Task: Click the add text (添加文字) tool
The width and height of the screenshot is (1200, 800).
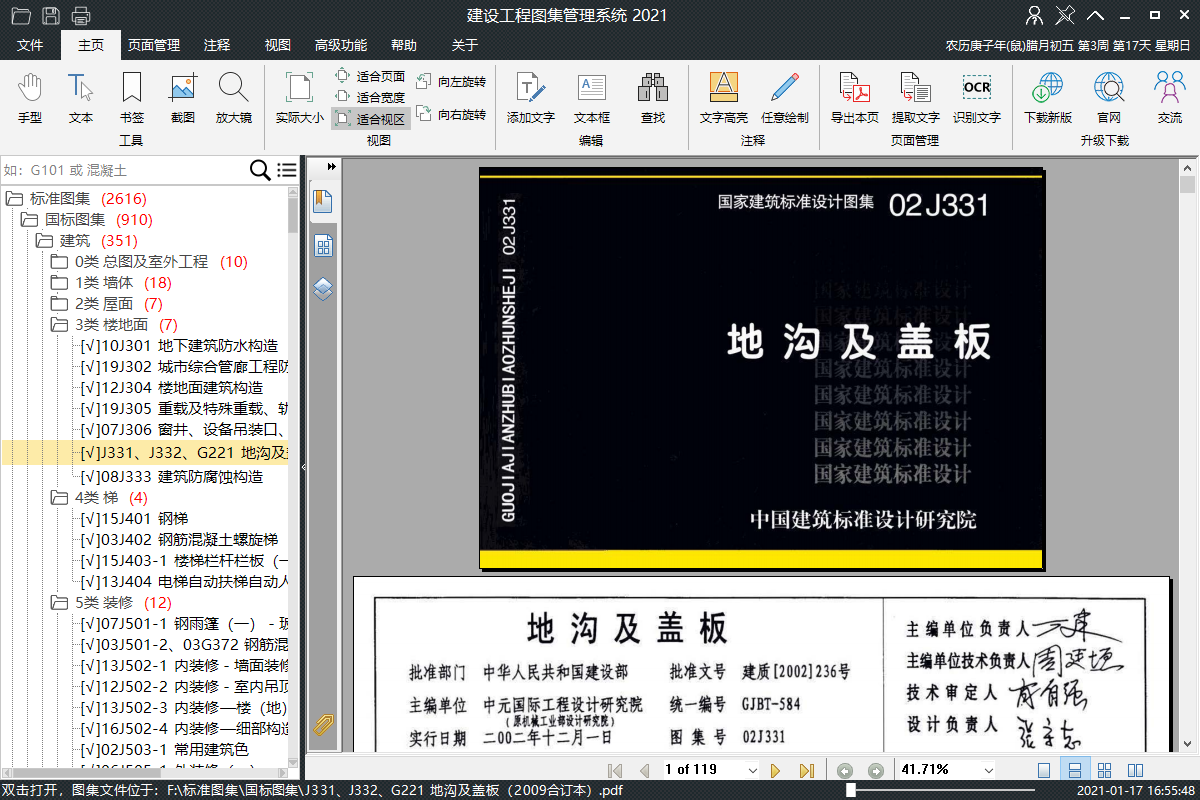Action: 531,98
